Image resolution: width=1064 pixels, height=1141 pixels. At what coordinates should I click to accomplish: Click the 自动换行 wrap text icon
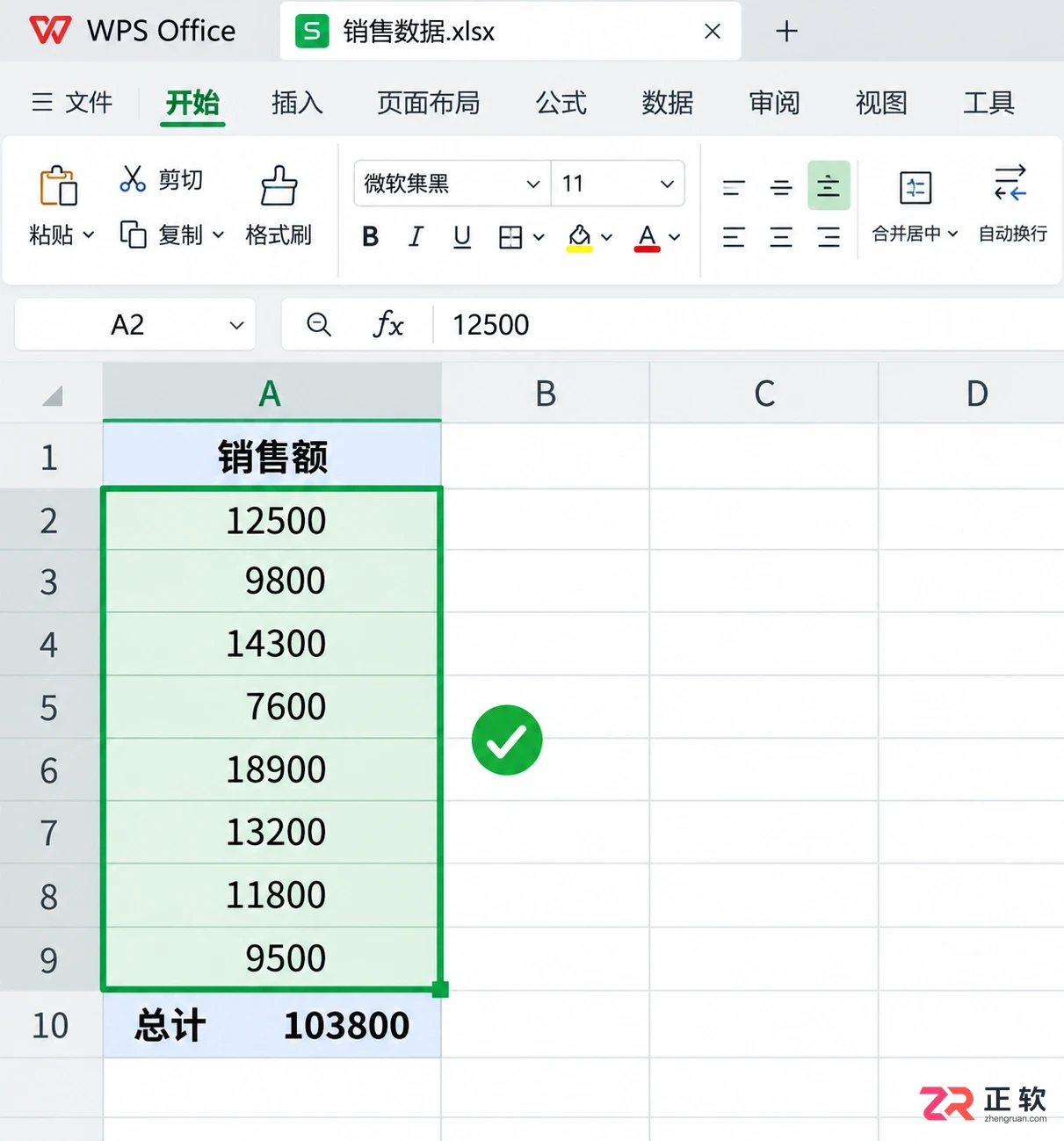(x=1010, y=184)
